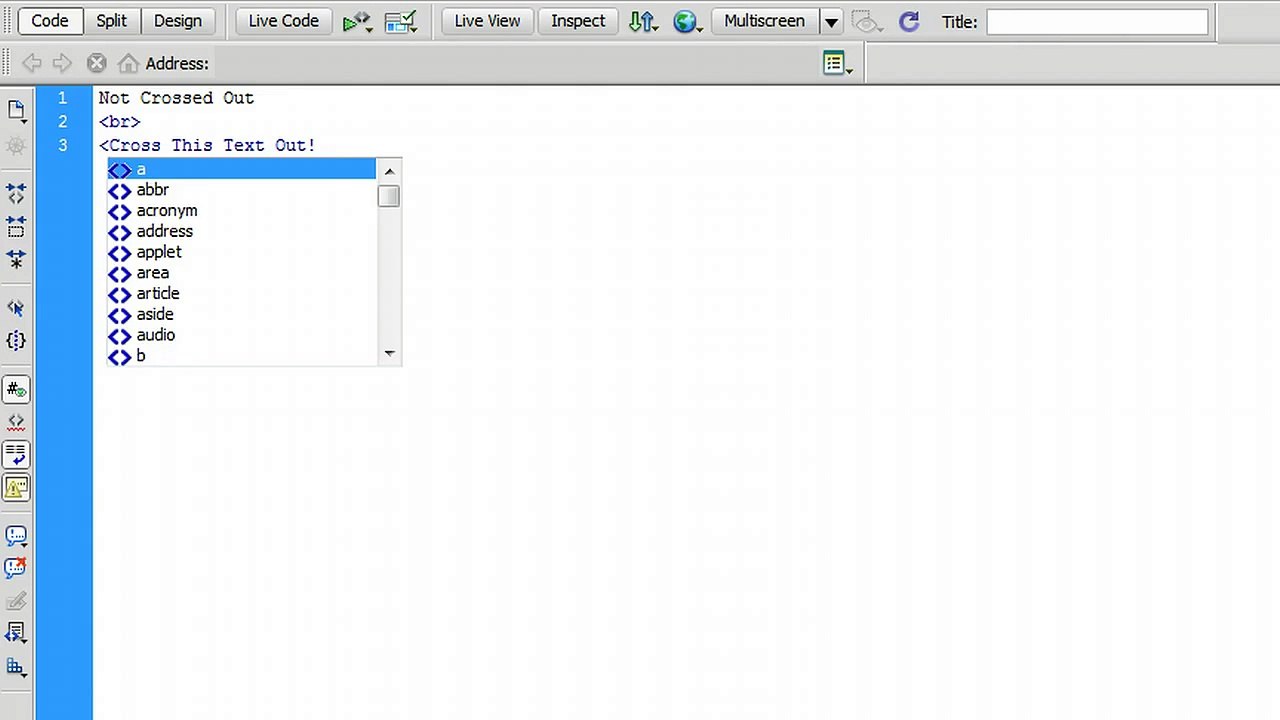Remove comment from code
1280x720 pixels.
[x=16, y=568]
